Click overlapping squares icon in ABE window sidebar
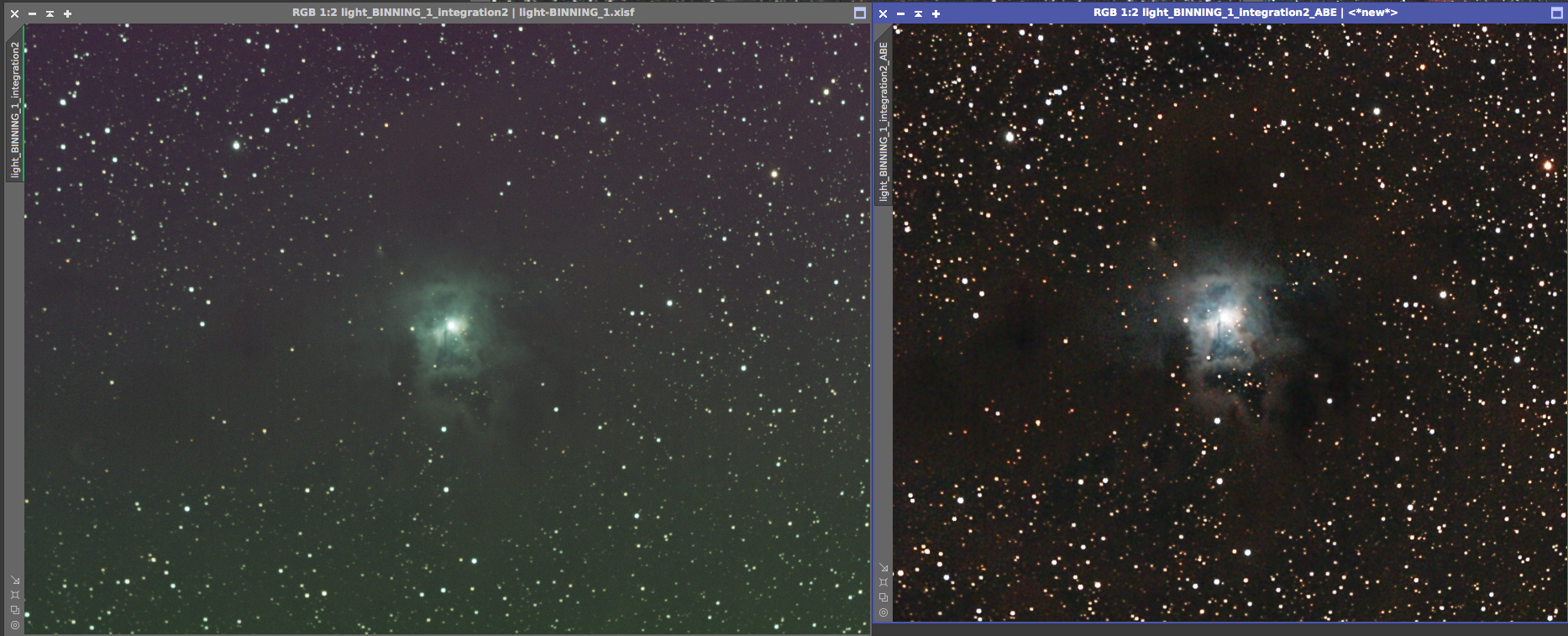 [x=884, y=597]
